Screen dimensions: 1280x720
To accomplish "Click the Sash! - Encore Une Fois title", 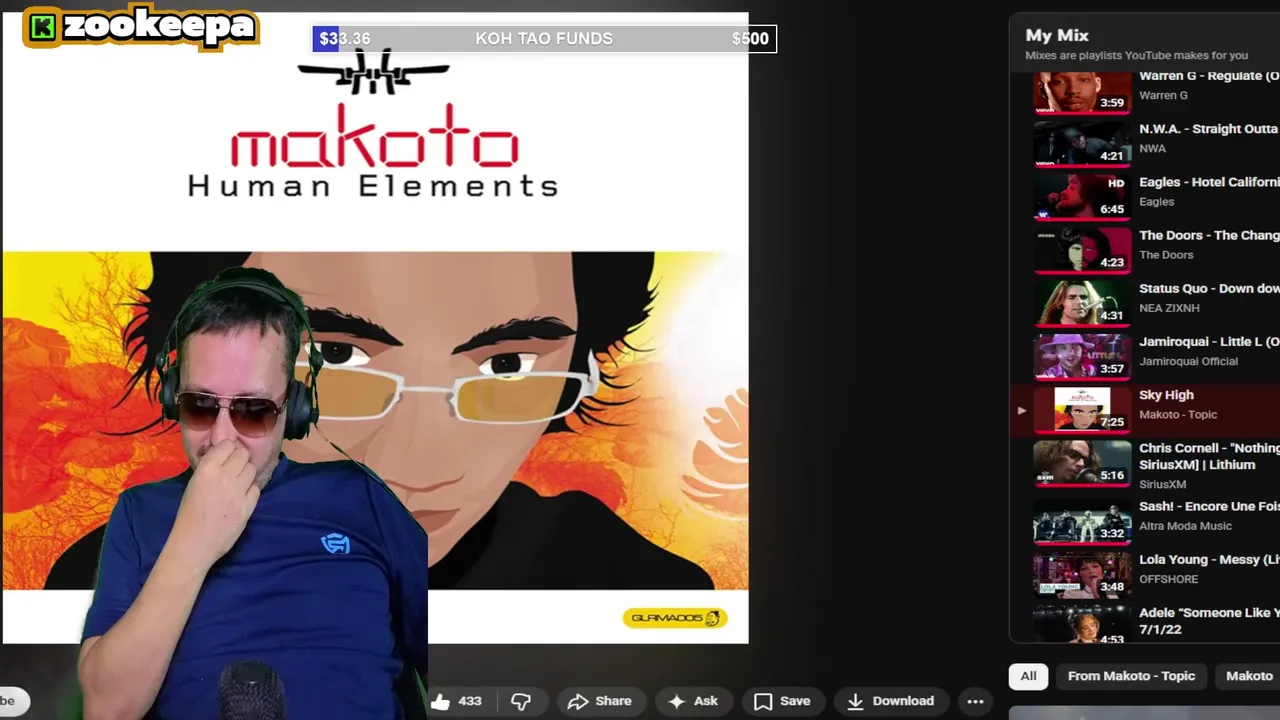I will 1209,507.
